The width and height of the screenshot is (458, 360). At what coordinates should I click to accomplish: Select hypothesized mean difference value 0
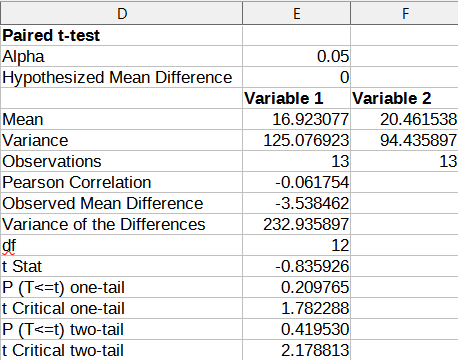(296, 77)
